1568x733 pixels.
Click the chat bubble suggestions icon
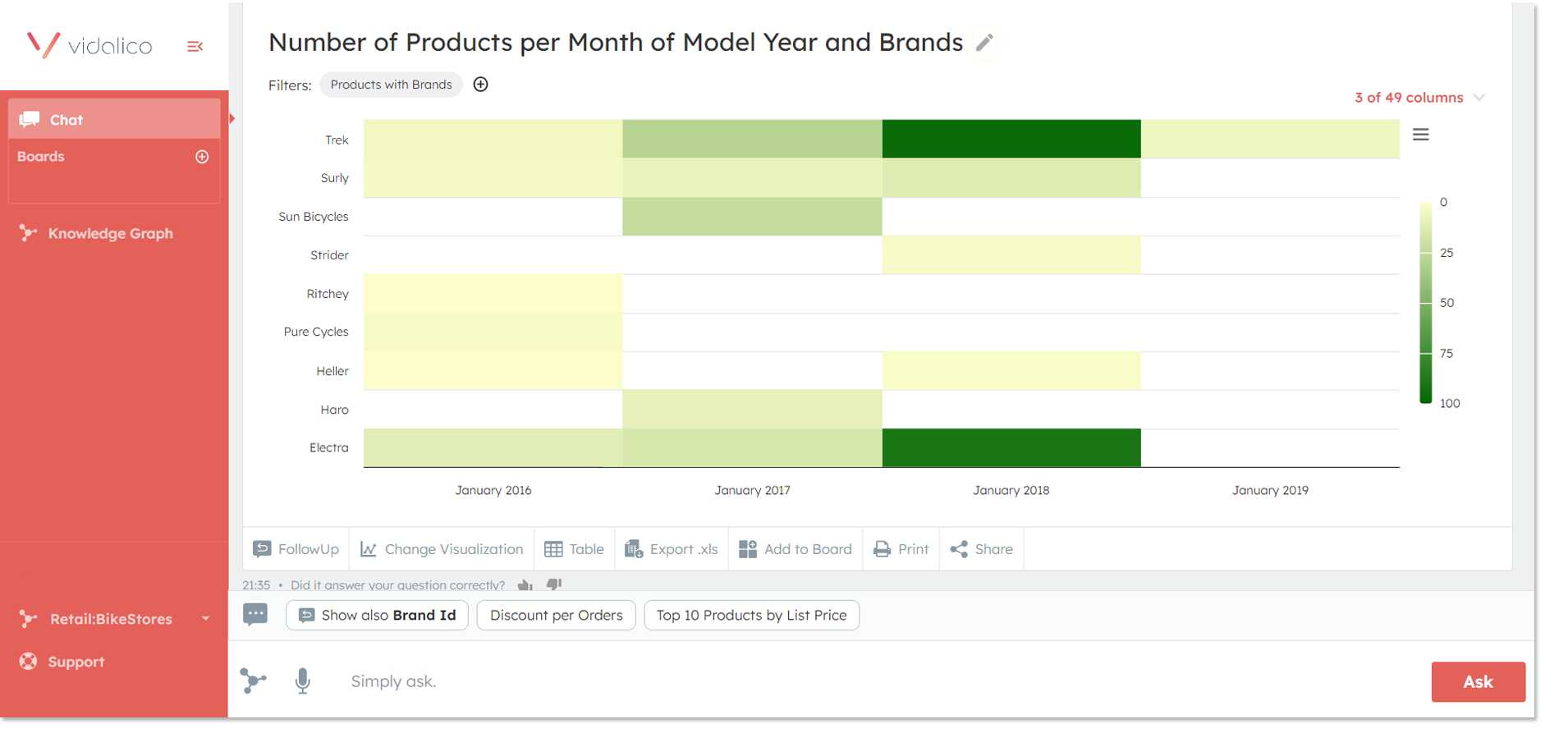click(255, 615)
